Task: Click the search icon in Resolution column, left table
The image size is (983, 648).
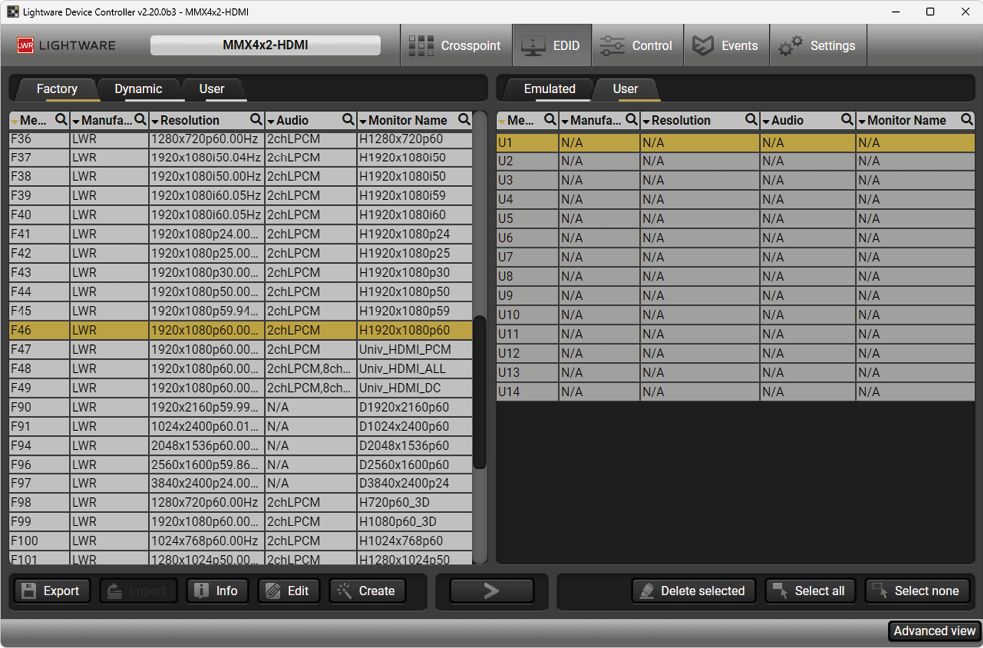Action: click(x=256, y=120)
